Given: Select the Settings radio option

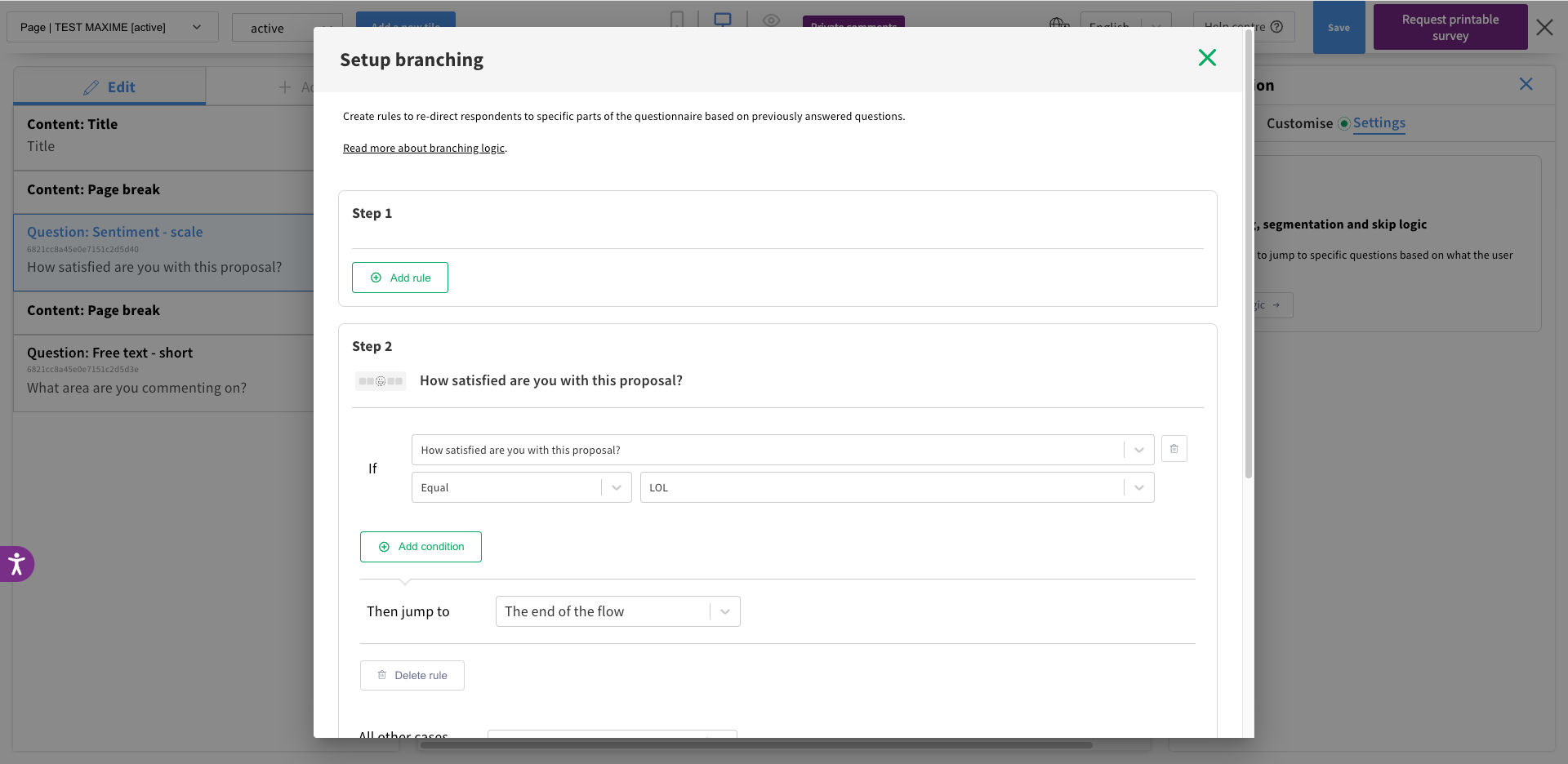Looking at the screenshot, I should [1343, 123].
